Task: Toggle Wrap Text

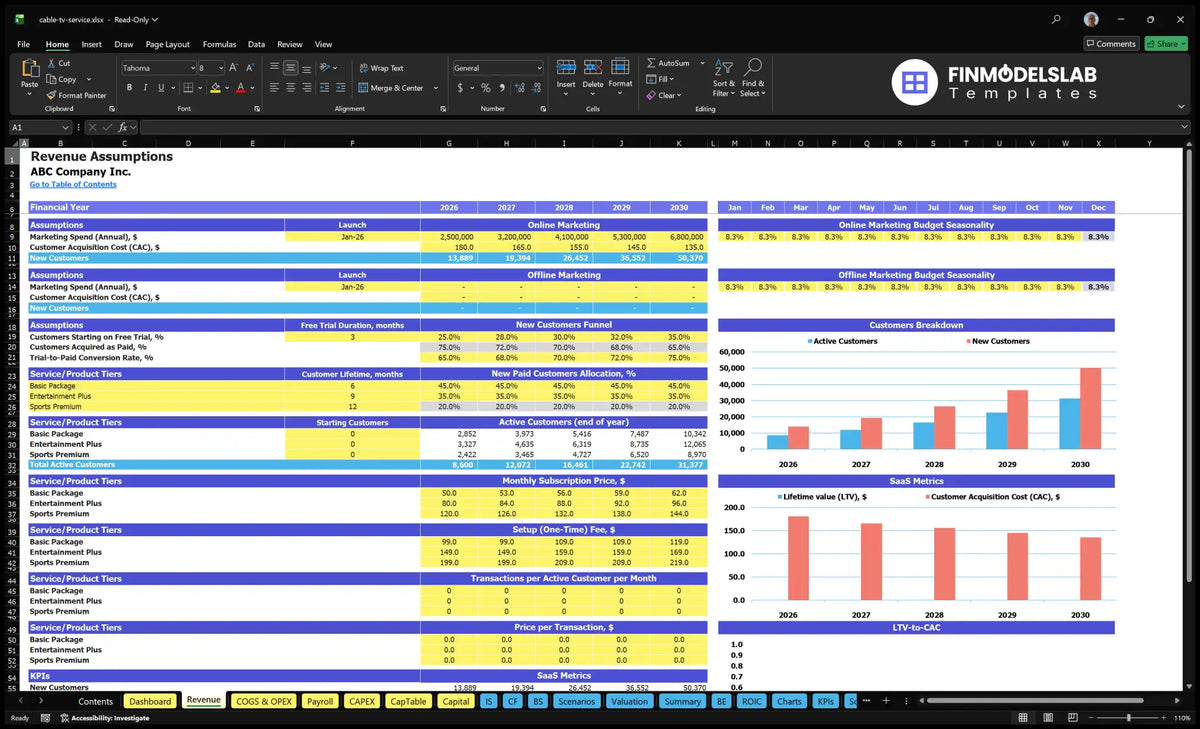Action: [x=381, y=68]
